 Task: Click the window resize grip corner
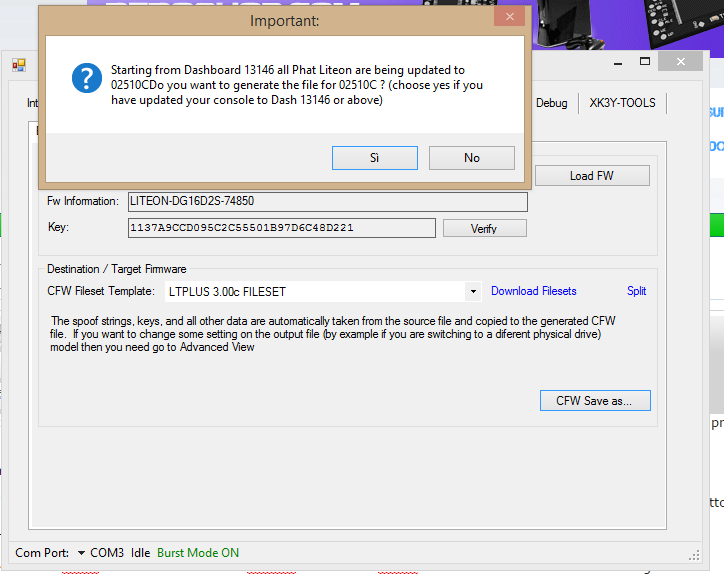(694, 555)
